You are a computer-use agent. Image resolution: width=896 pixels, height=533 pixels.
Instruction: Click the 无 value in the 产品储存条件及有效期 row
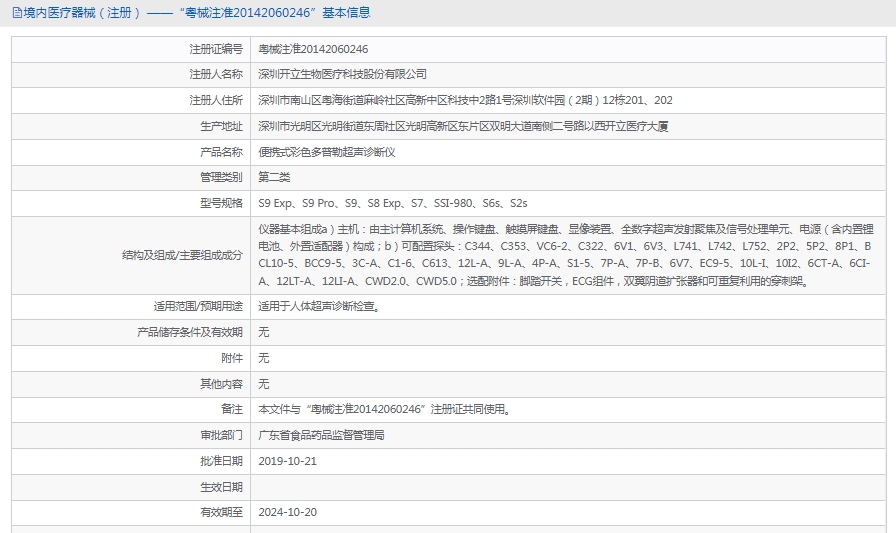(263, 332)
